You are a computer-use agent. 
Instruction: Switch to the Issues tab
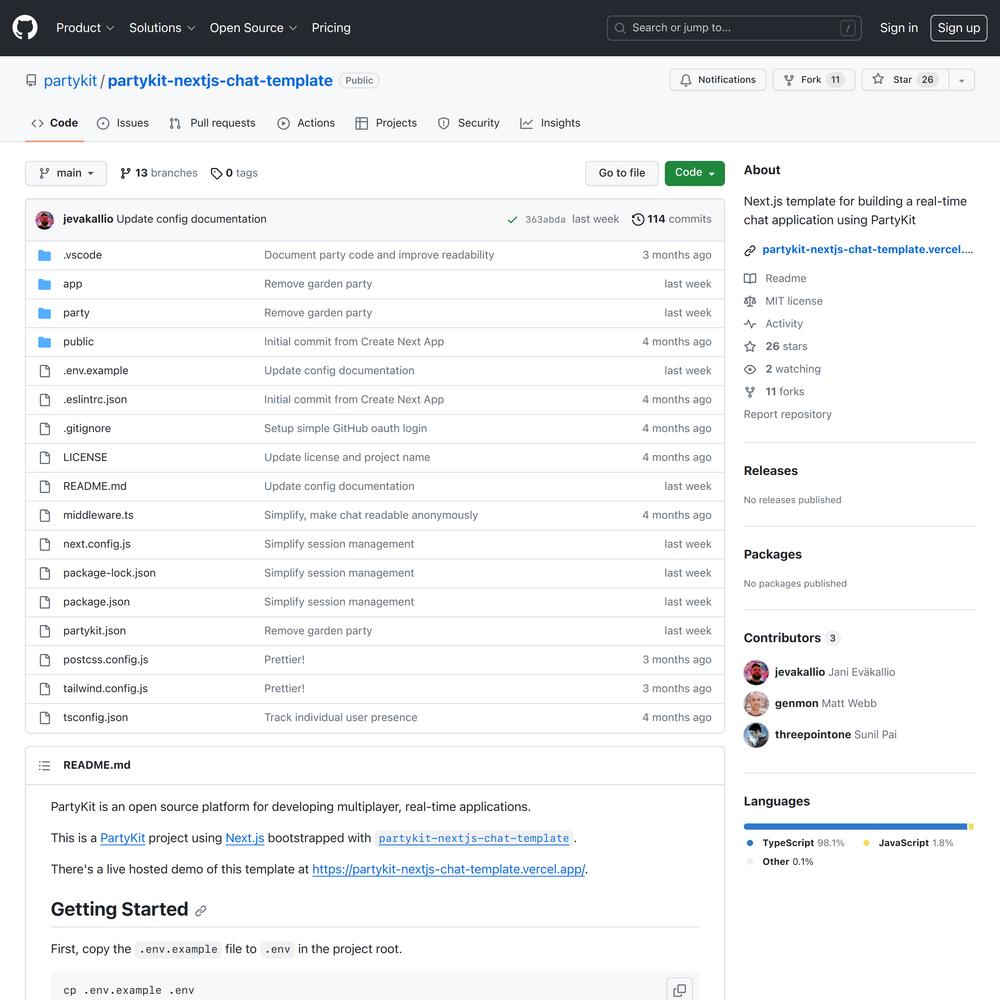(x=122, y=123)
